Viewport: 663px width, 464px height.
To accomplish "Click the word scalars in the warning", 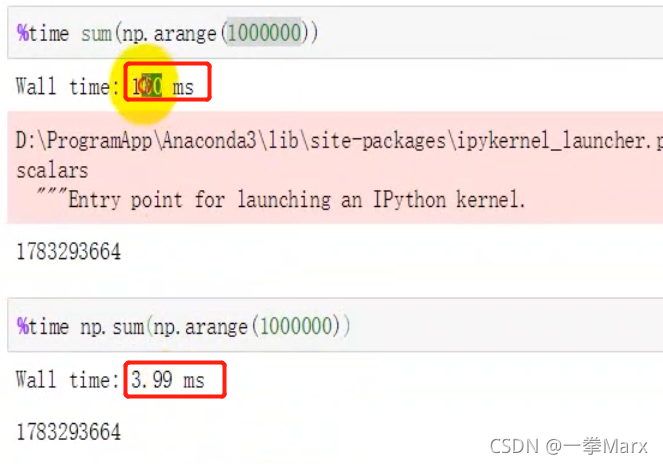I will tap(52, 170).
